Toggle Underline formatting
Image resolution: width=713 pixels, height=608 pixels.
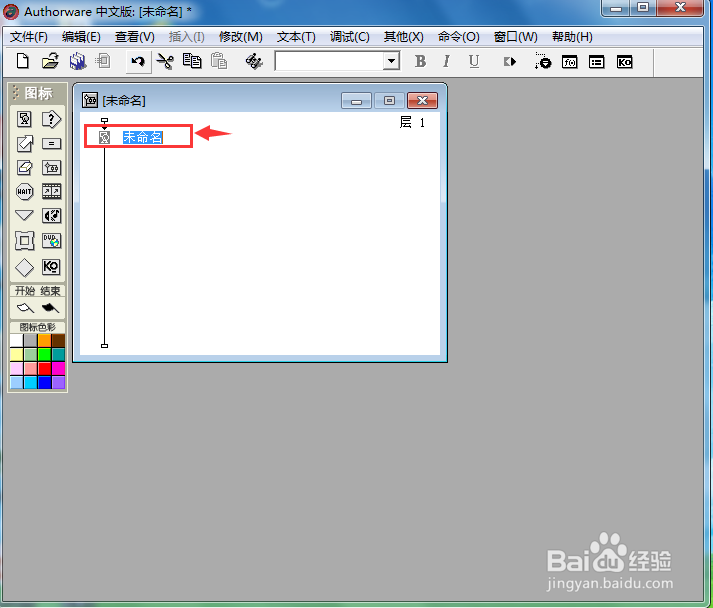point(474,61)
